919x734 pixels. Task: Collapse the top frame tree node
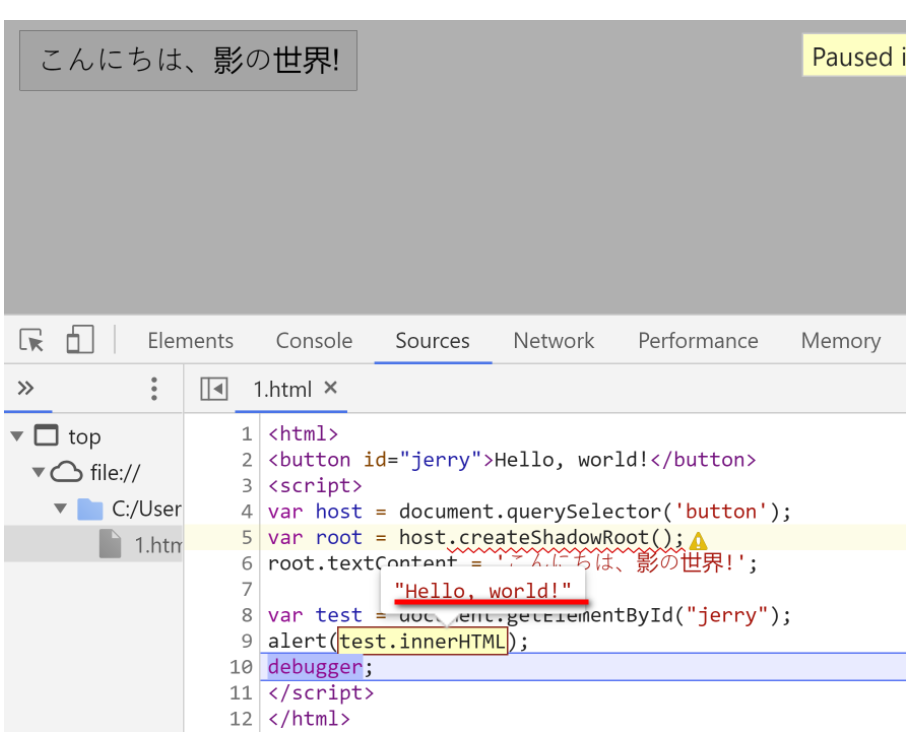tap(17, 436)
